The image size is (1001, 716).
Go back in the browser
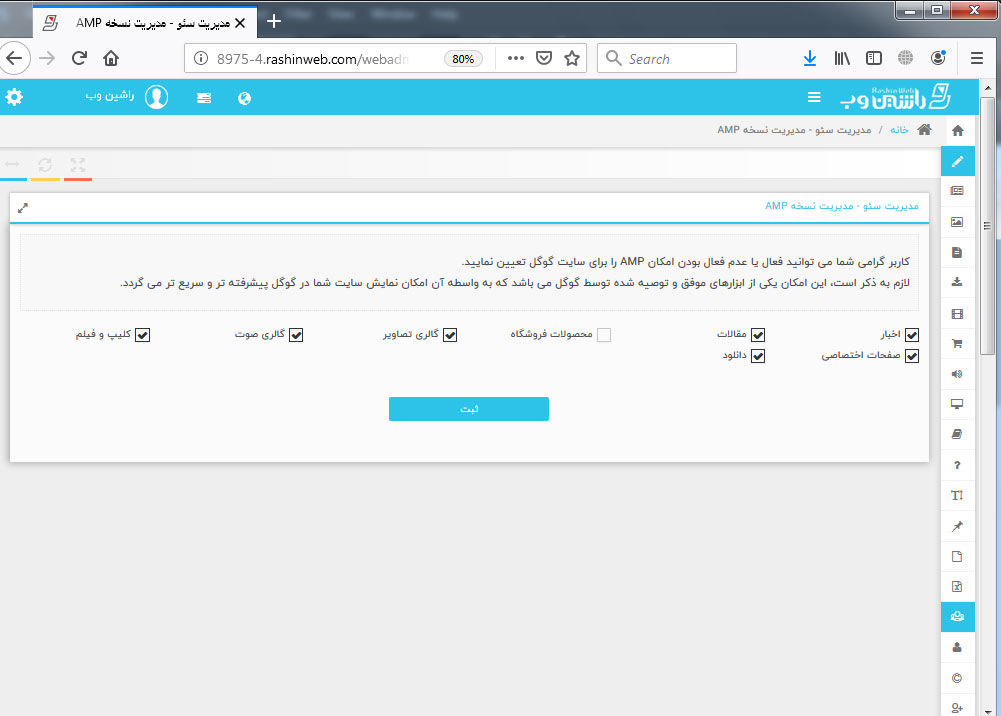pyautogui.click(x=15, y=59)
